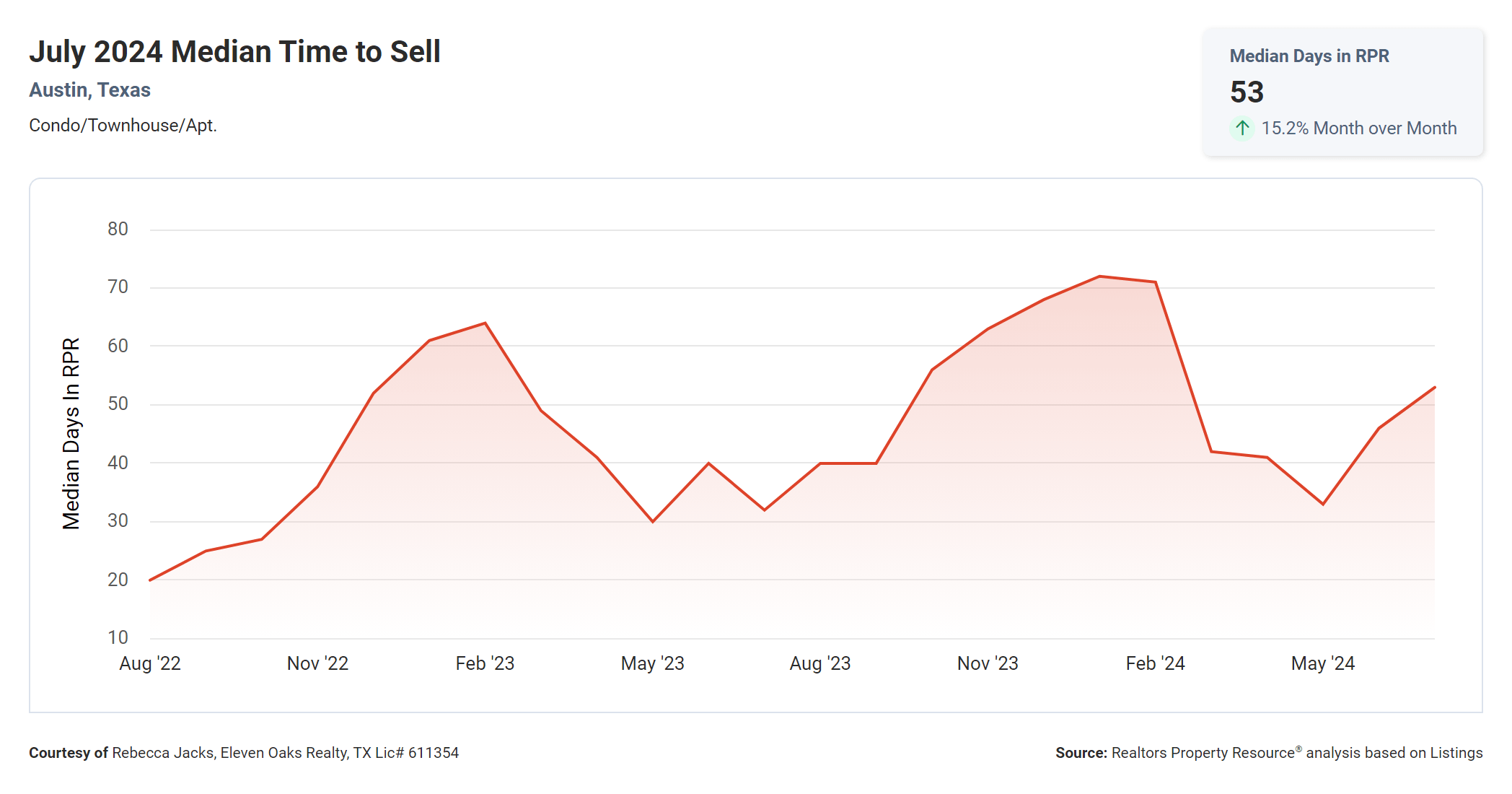The height and width of the screenshot is (794, 1512).
Task: Click the Feb '23 x-axis label
Action: pos(485,663)
